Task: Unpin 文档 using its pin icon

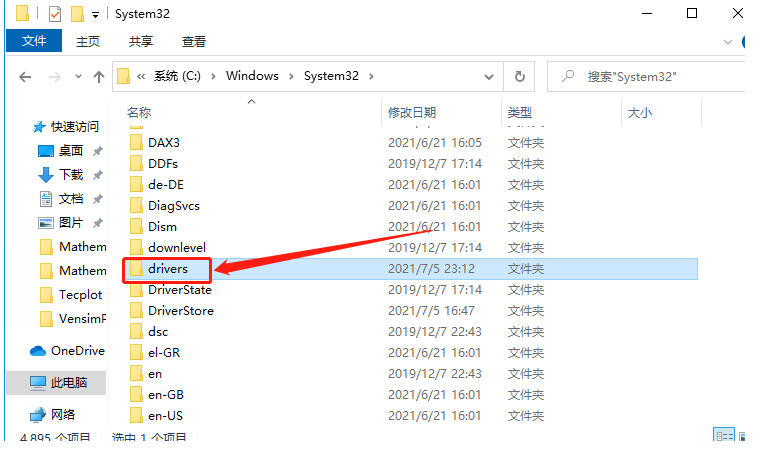Action: (x=97, y=199)
